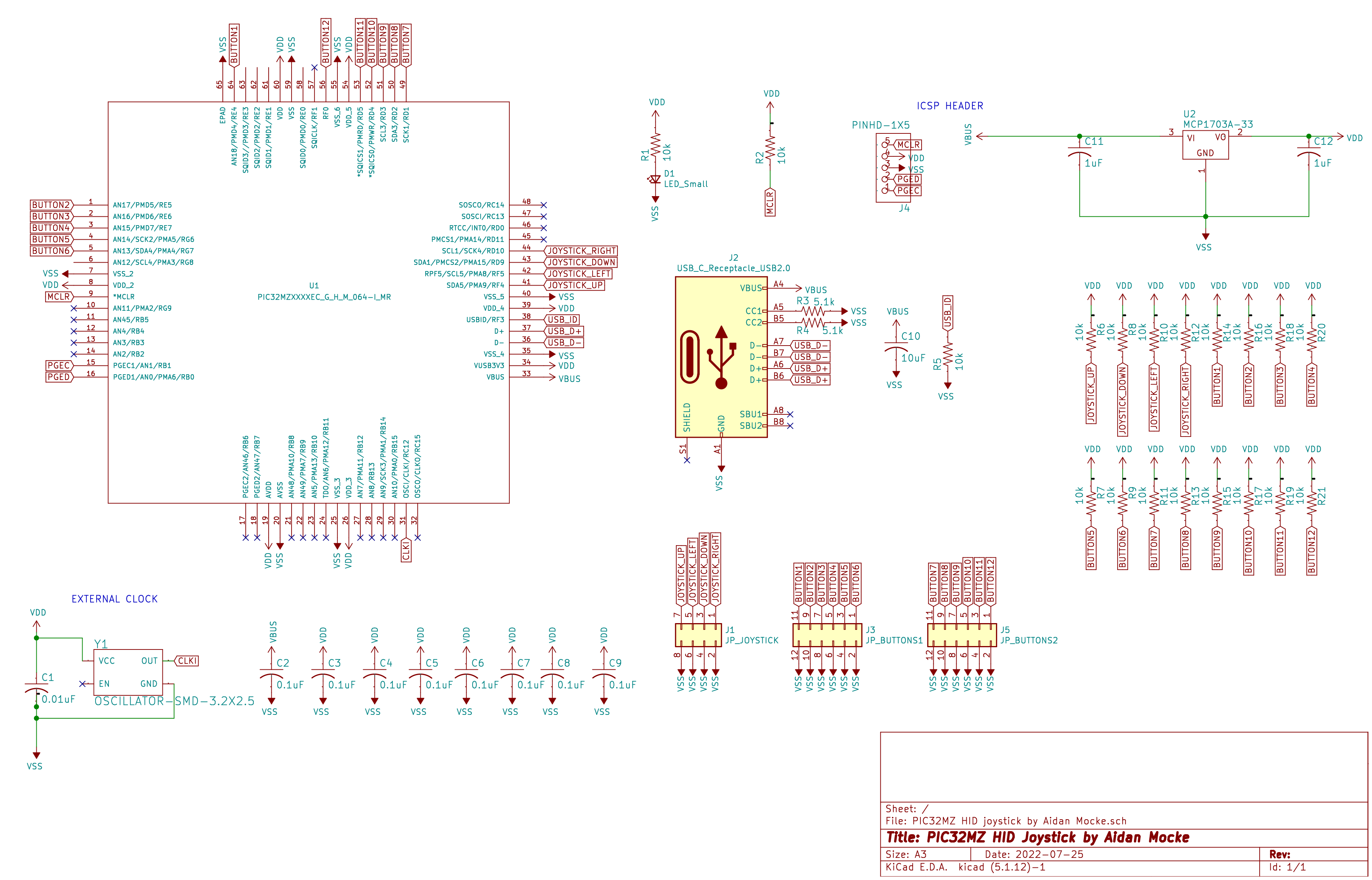This screenshot has height=880, width=1372.
Task: Select capacitor C10 near the USB port
Action: click(896, 346)
